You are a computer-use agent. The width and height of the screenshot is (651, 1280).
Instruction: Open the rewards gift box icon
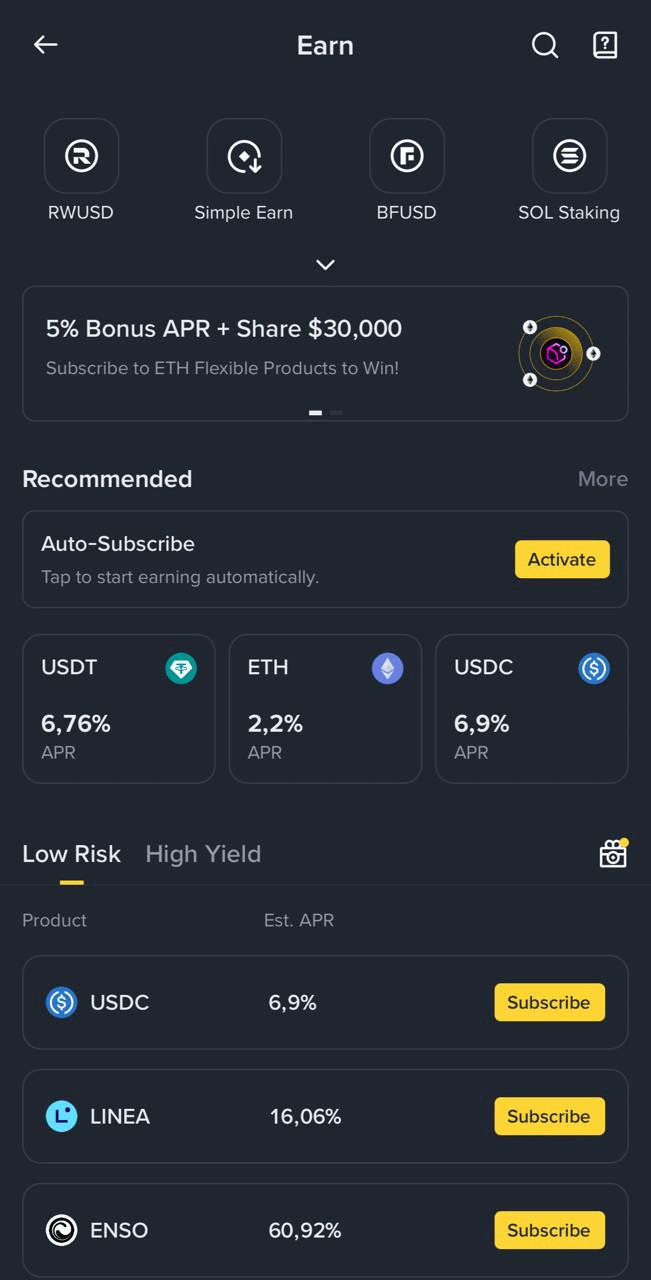coord(613,853)
